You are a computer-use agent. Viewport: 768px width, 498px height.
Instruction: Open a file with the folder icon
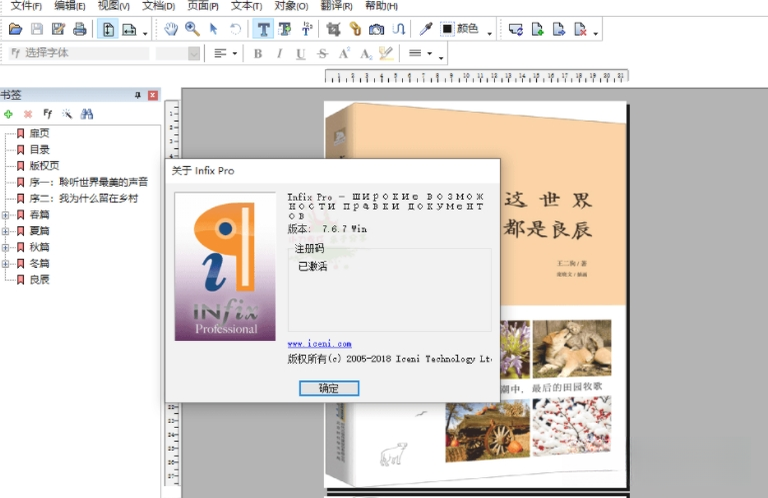15,29
